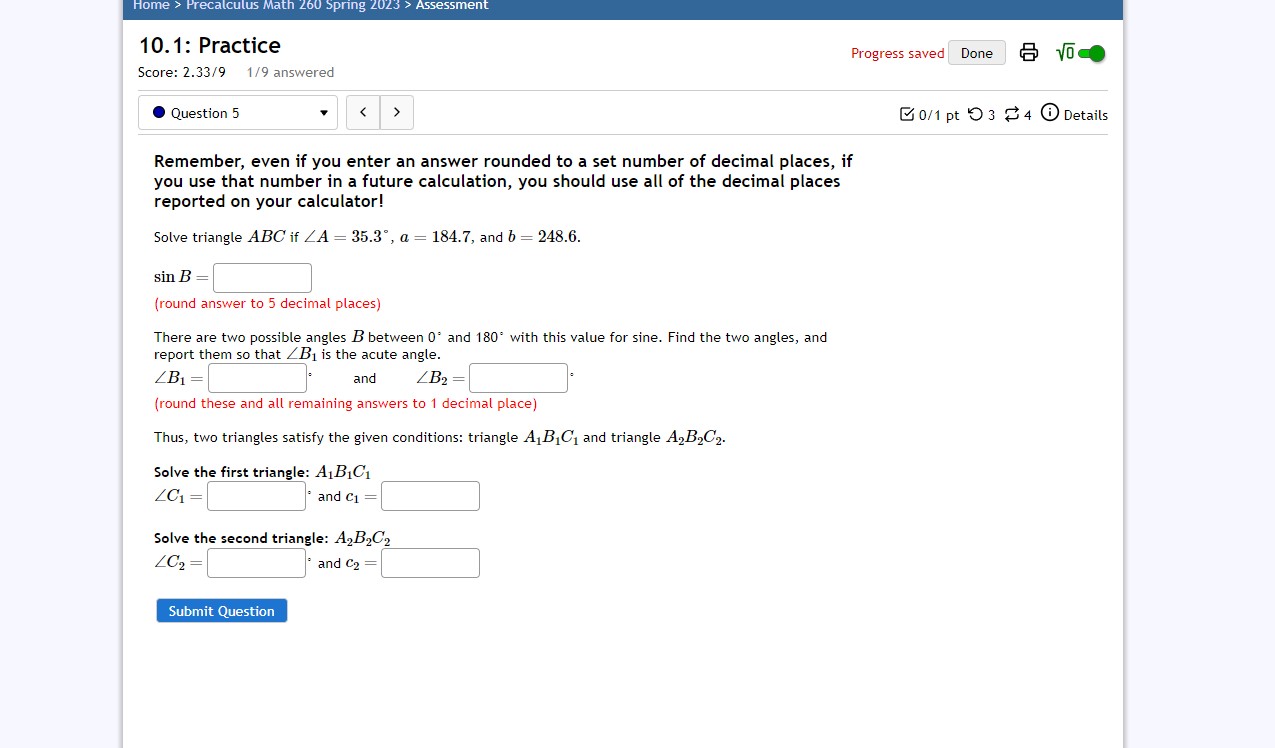The height and width of the screenshot is (748, 1275).
Task: Click the c2 side input field
Action: click(x=430, y=563)
